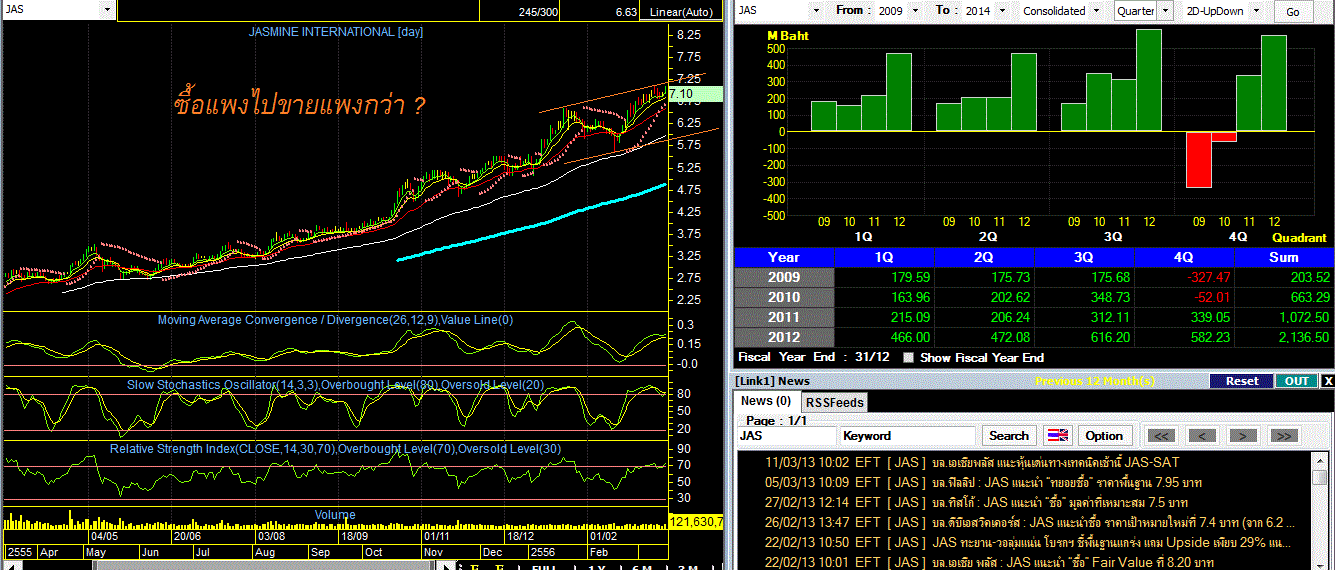
Task: Click the 1Q column header in table
Action: click(884, 257)
